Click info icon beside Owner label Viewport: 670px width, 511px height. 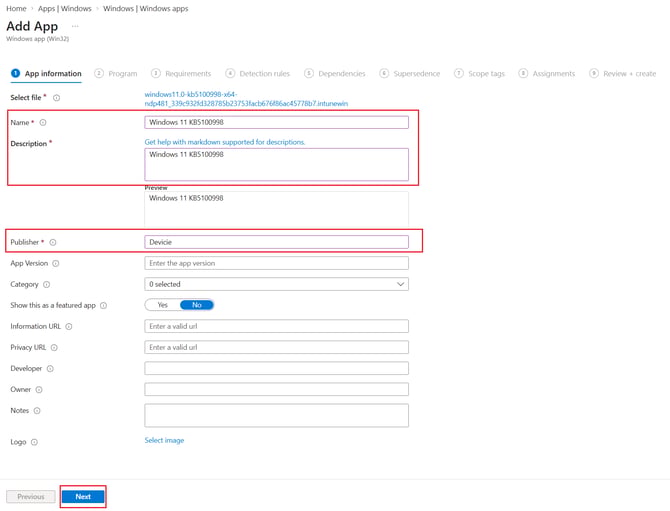pyautogui.click(x=39, y=390)
